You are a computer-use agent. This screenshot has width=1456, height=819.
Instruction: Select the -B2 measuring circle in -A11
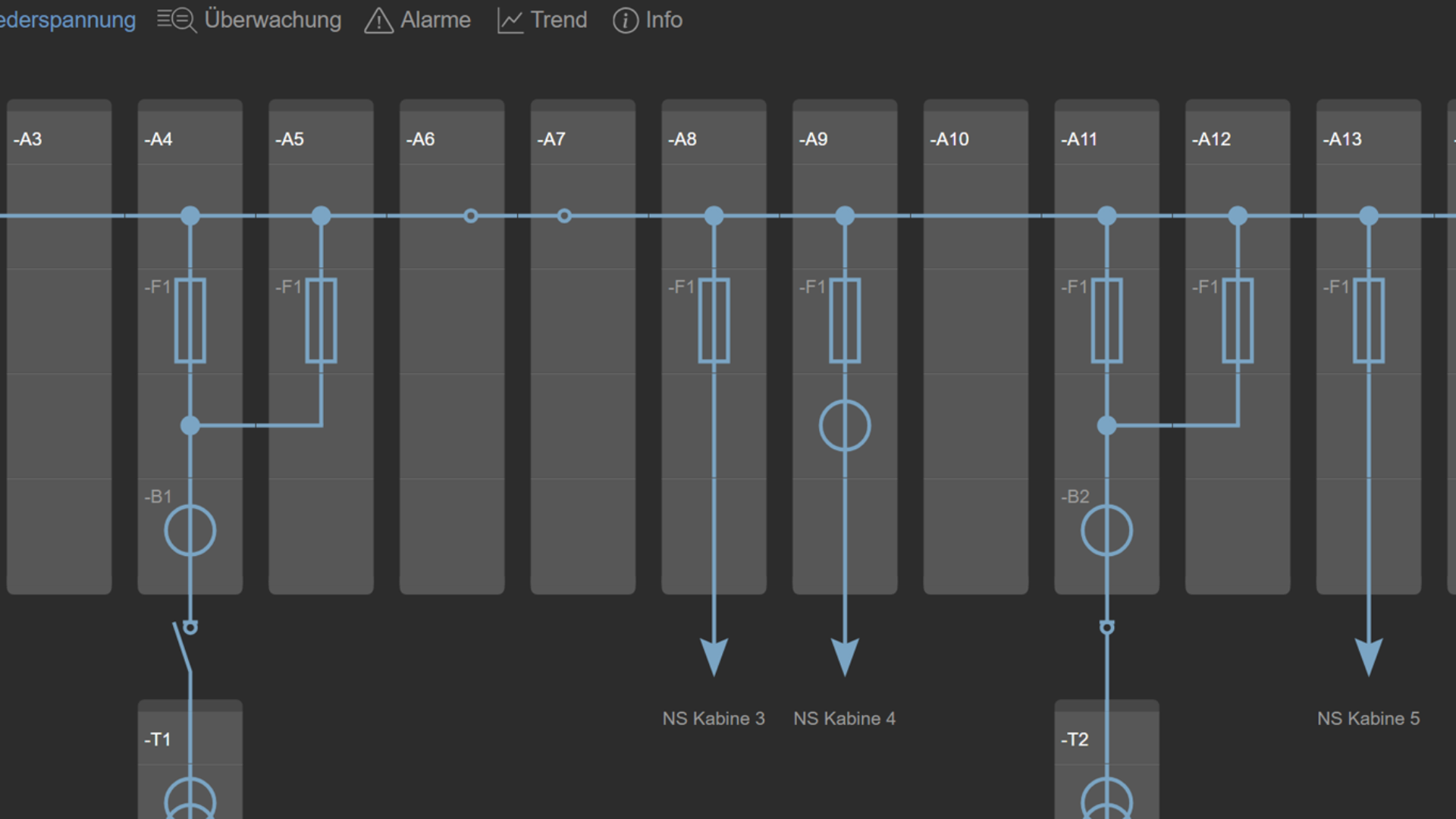[1107, 530]
